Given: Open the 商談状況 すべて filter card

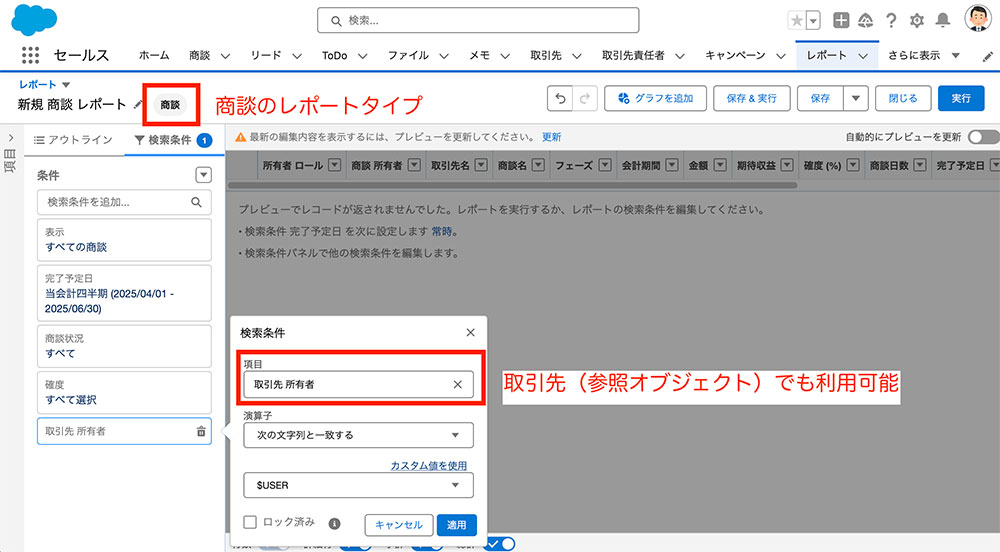Looking at the screenshot, I should (124, 346).
